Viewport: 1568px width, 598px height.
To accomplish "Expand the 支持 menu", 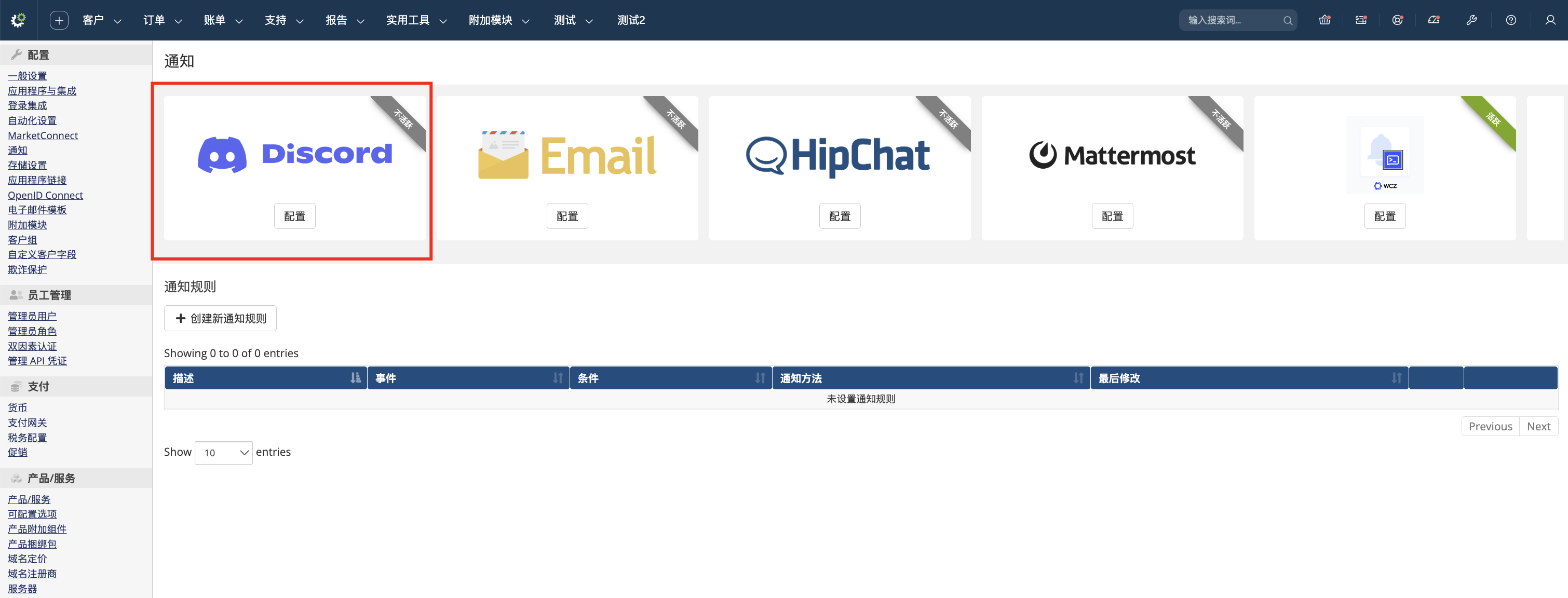I will tap(284, 20).
